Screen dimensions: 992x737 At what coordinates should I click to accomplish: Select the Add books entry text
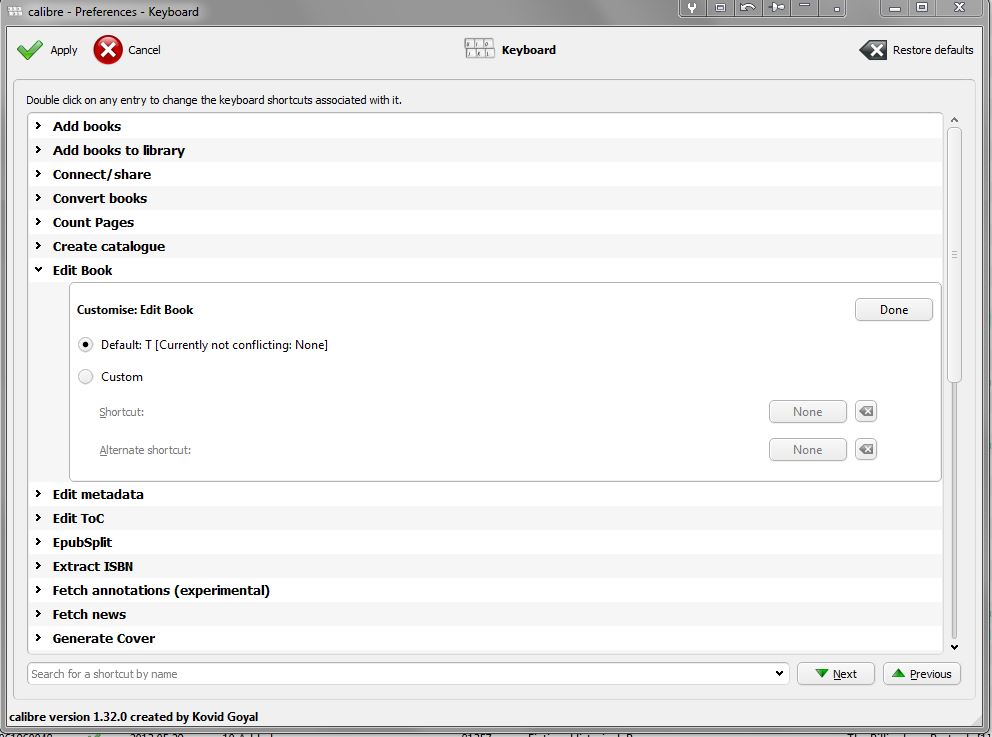(x=87, y=127)
